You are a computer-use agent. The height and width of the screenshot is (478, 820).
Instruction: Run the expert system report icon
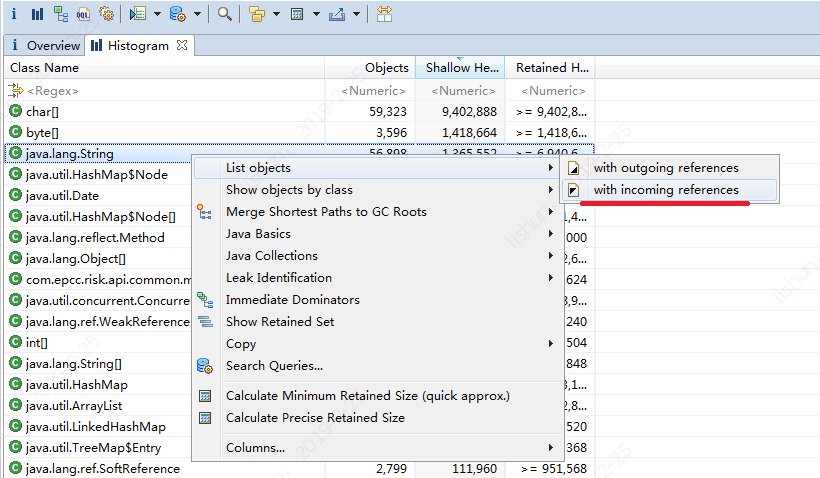pos(138,14)
